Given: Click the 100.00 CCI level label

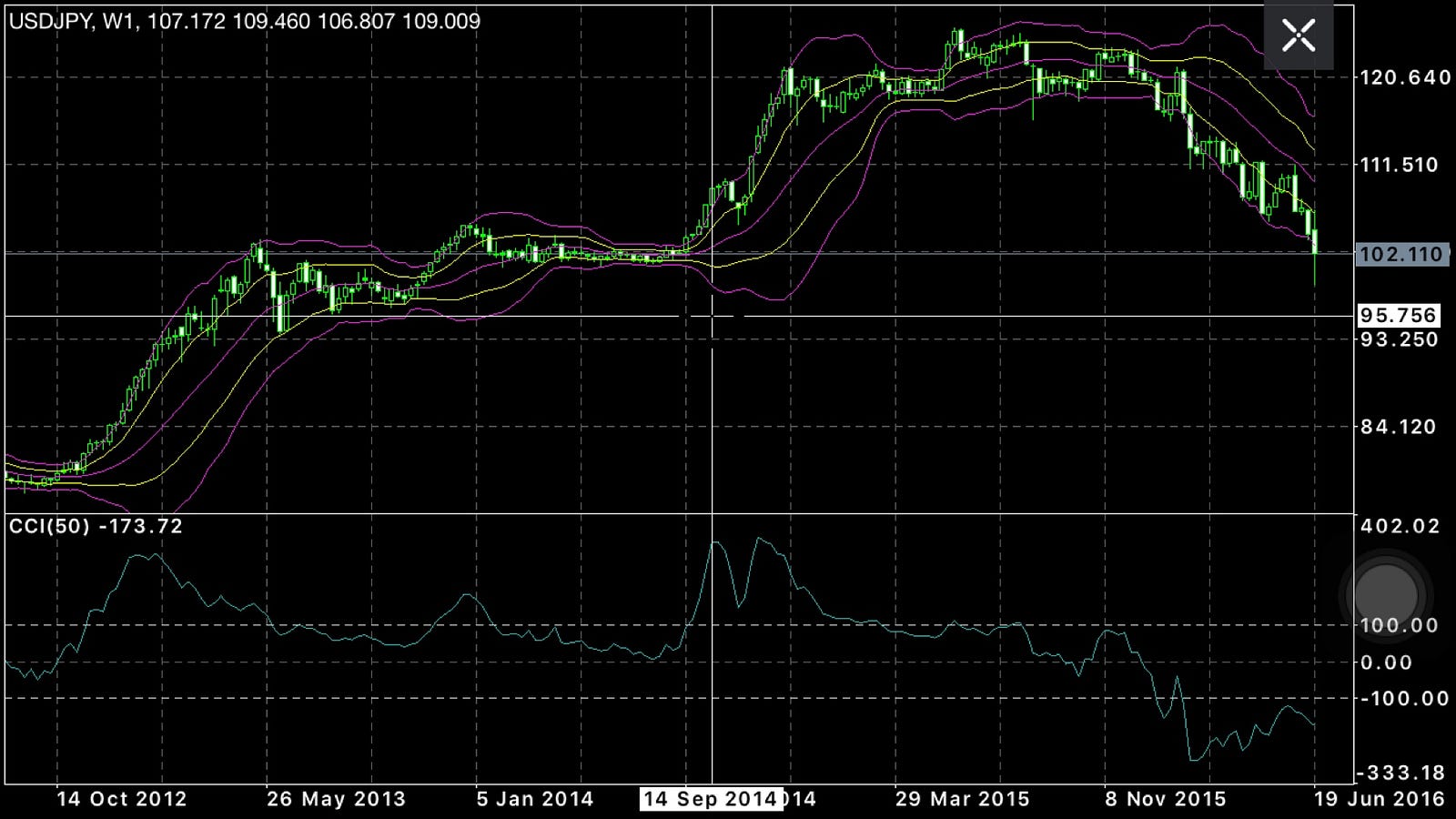Looking at the screenshot, I should tap(1400, 625).
